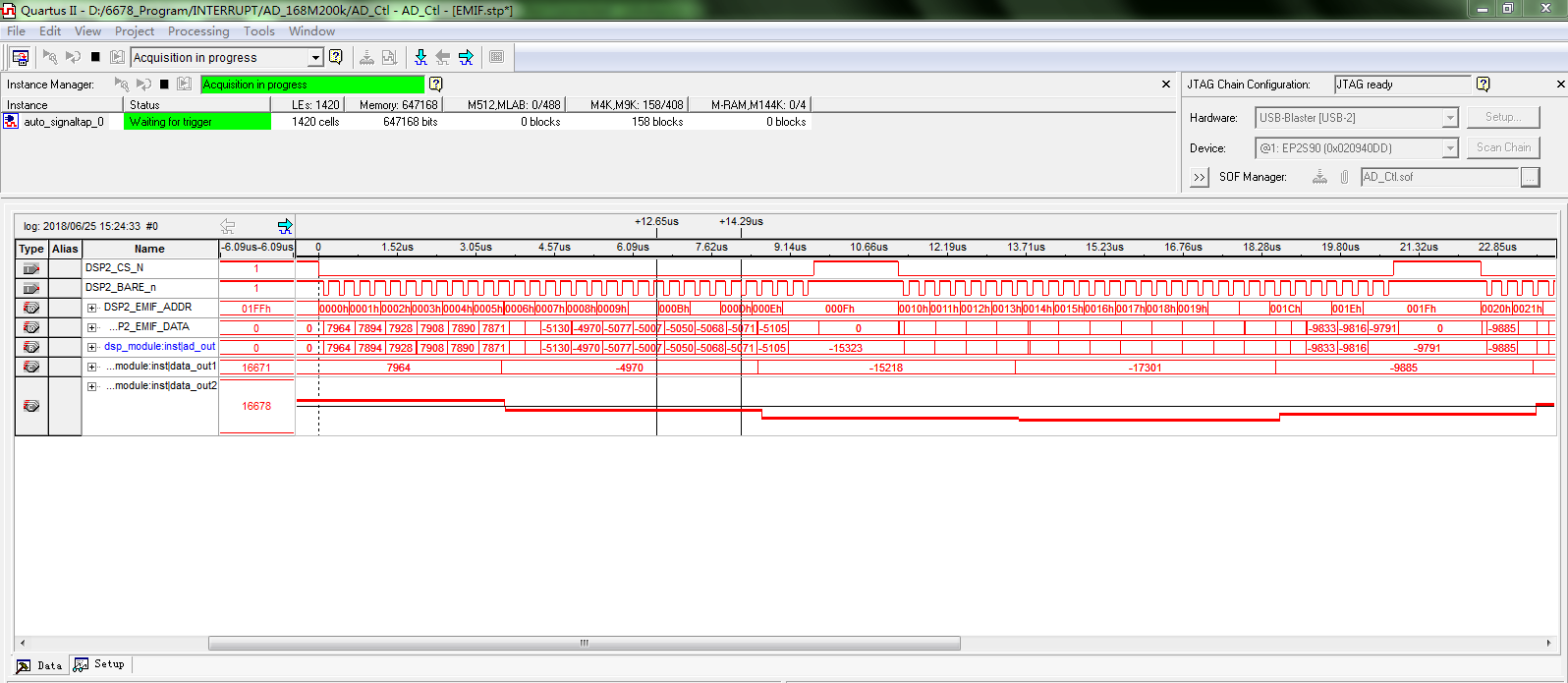Screen dimensions: 1568x683
Task: Select the +12.65us time bar marker
Action: (656, 222)
